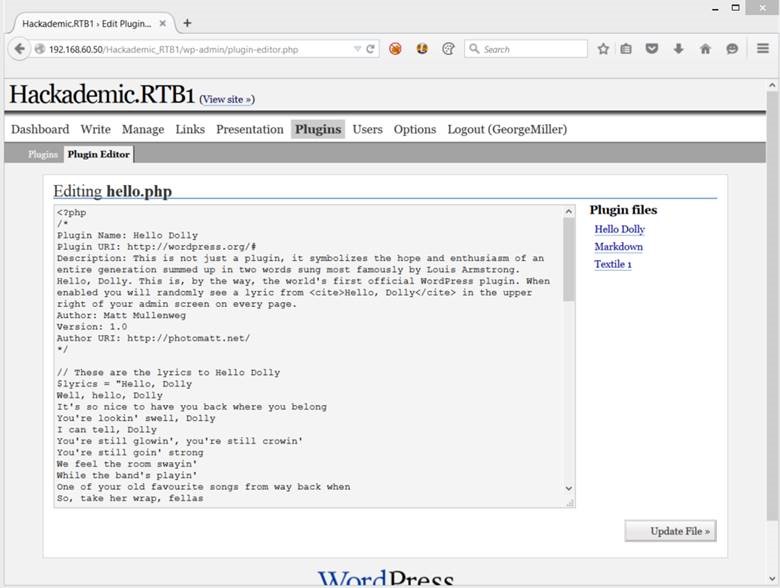Save page to Pocket icon

pyautogui.click(x=652, y=49)
